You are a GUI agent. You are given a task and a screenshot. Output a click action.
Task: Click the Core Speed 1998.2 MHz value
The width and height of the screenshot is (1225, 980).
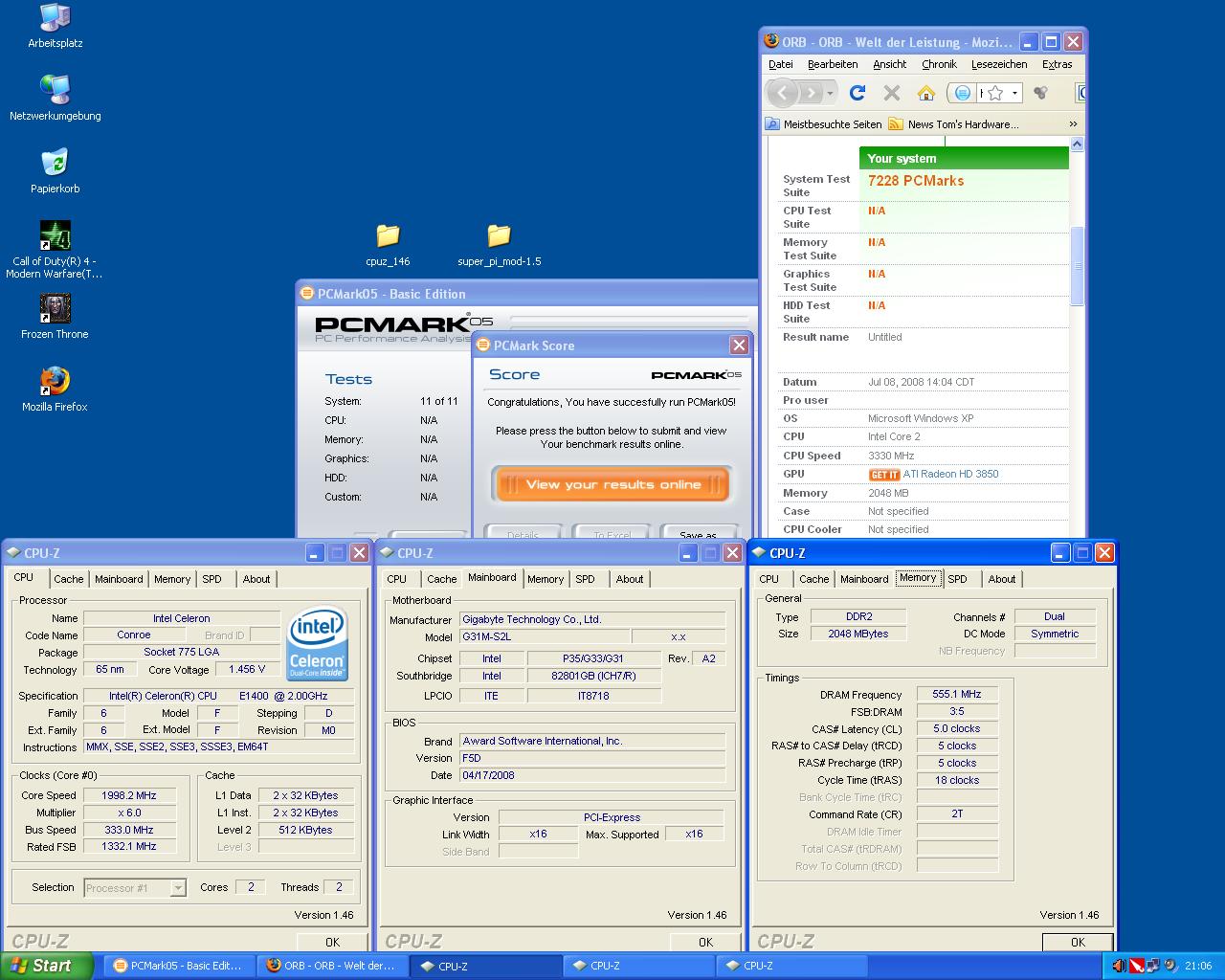pos(129,795)
